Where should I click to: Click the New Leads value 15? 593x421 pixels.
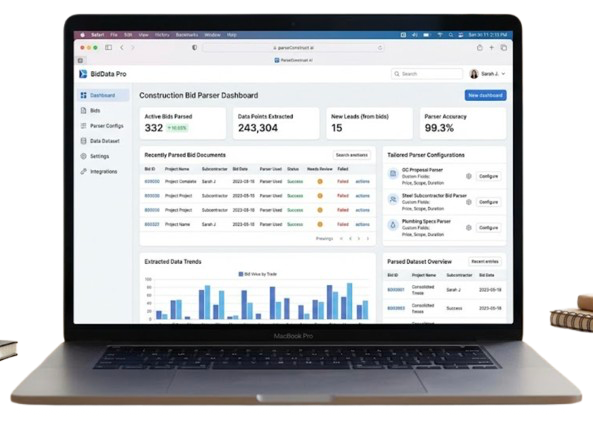tap(337, 128)
